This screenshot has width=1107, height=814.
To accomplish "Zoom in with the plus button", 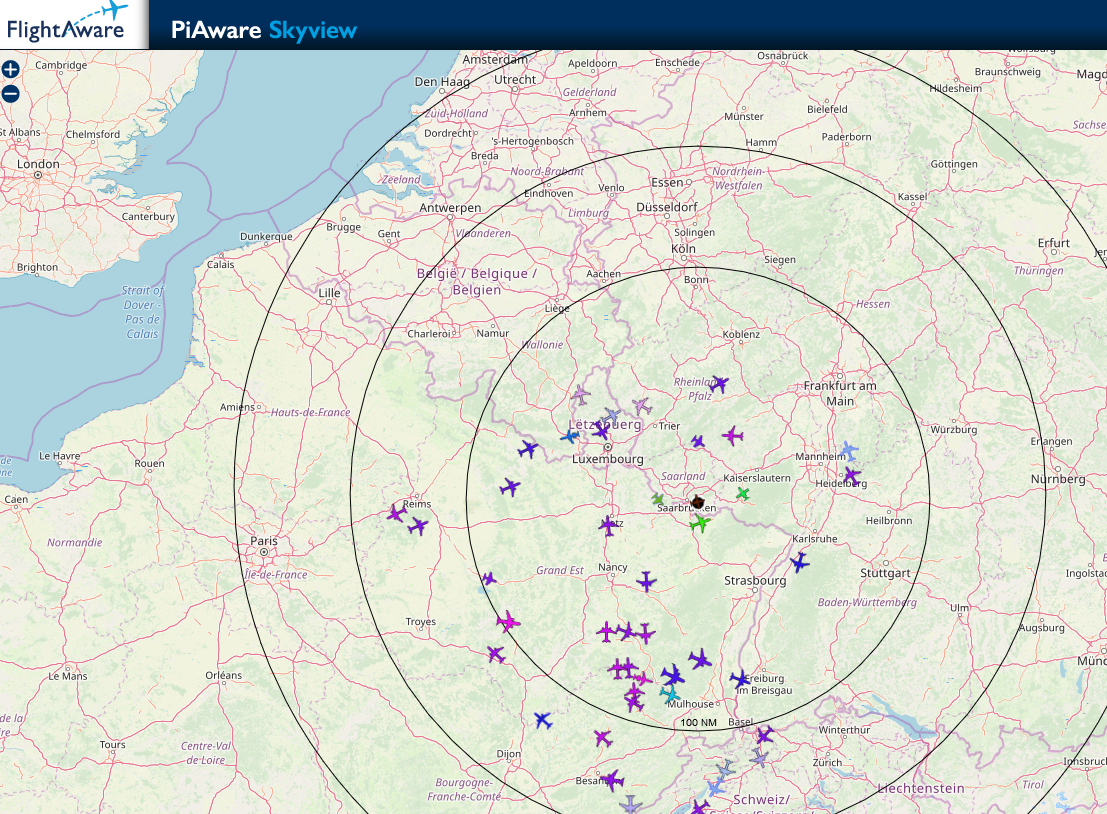I will (x=11, y=69).
